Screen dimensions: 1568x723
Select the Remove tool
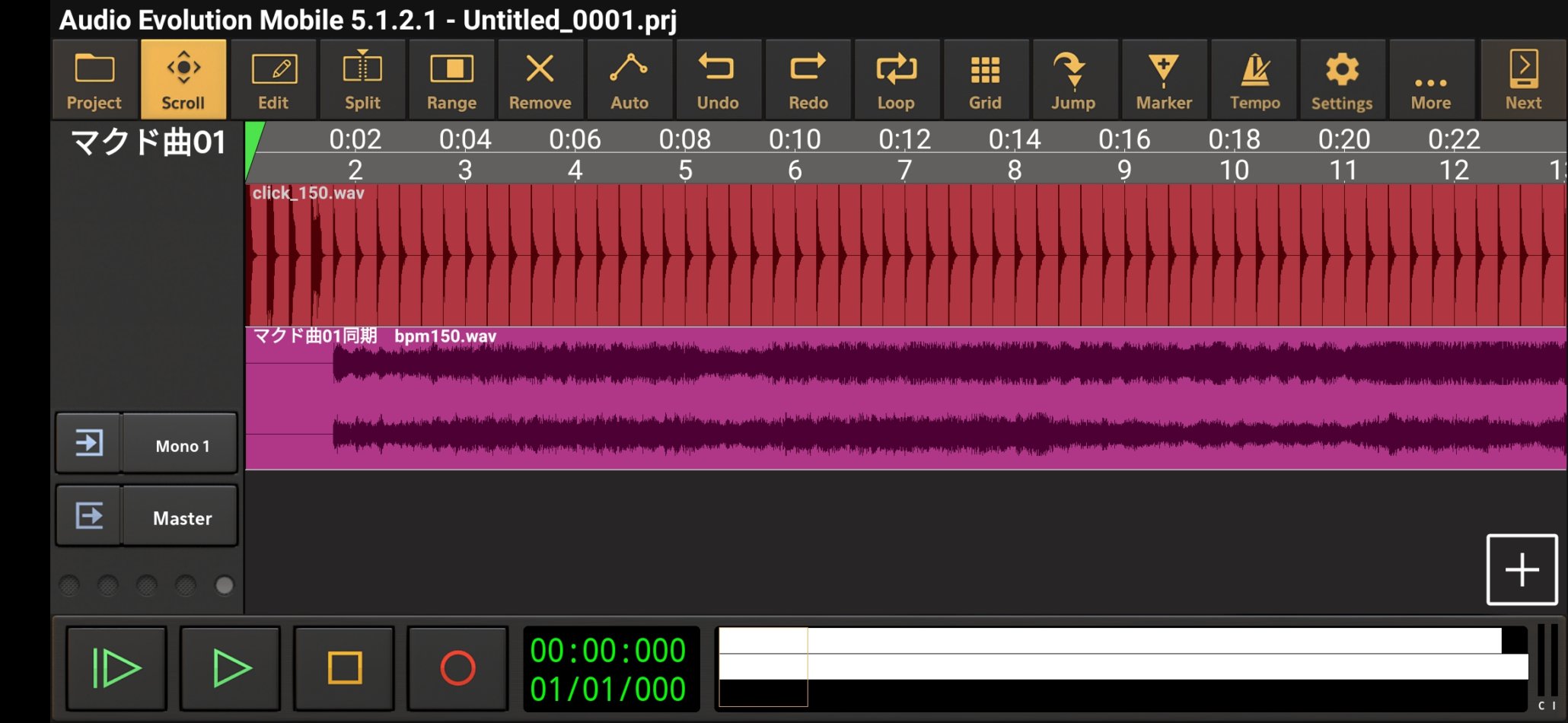tap(540, 80)
